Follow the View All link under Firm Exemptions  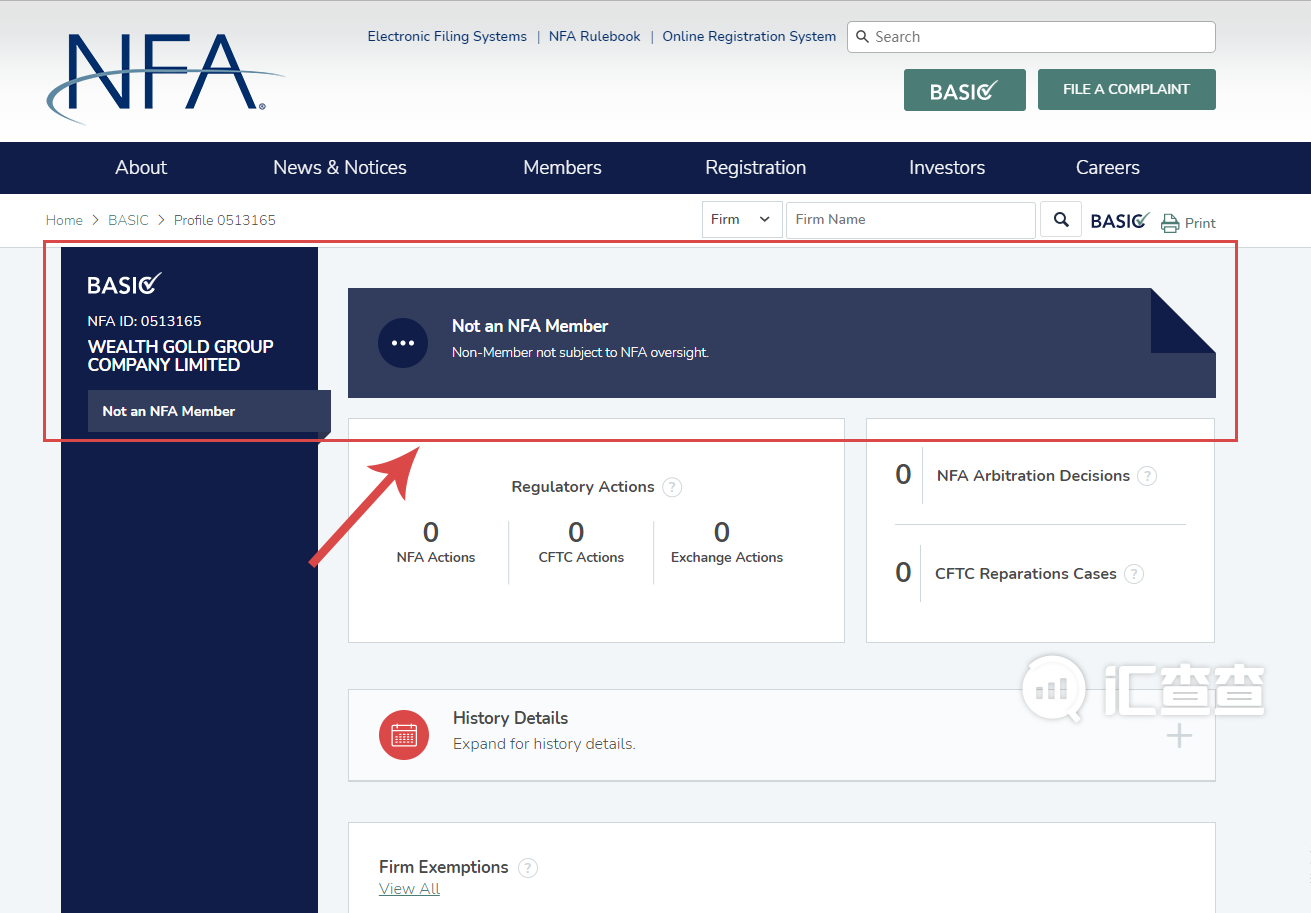click(409, 889)
